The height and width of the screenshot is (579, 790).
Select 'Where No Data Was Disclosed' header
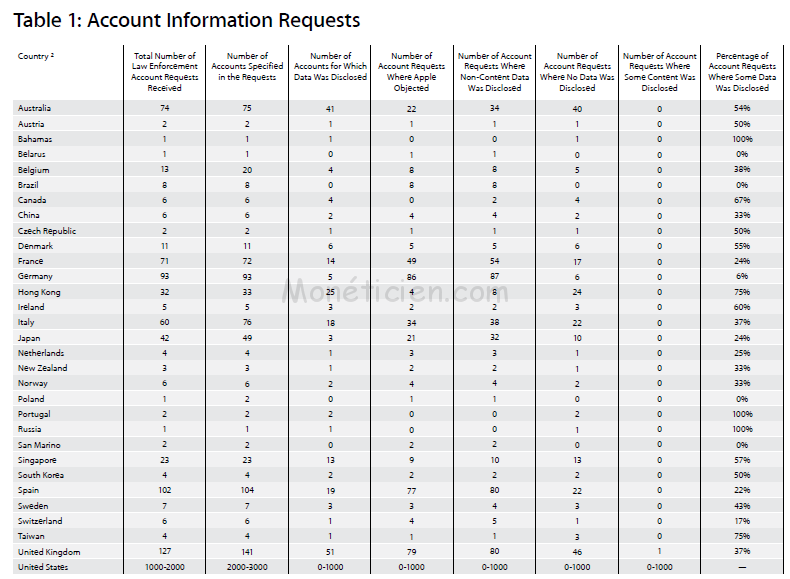click(x=577, y=72)
